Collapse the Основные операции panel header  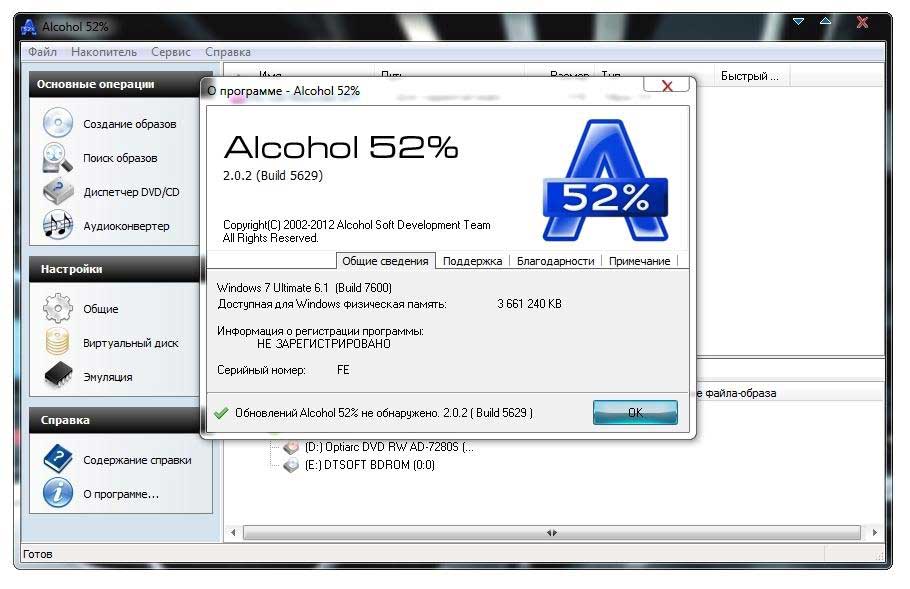coord(114,84)
